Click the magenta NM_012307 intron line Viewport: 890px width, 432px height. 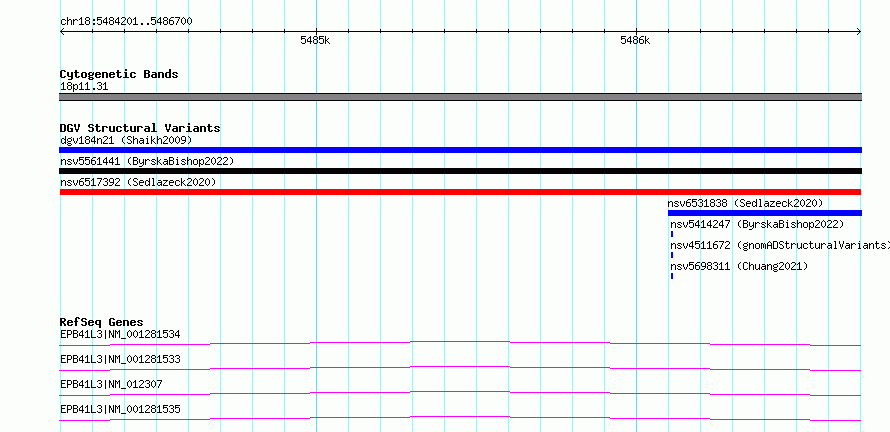pyautogui.click(x=460, y=393)
